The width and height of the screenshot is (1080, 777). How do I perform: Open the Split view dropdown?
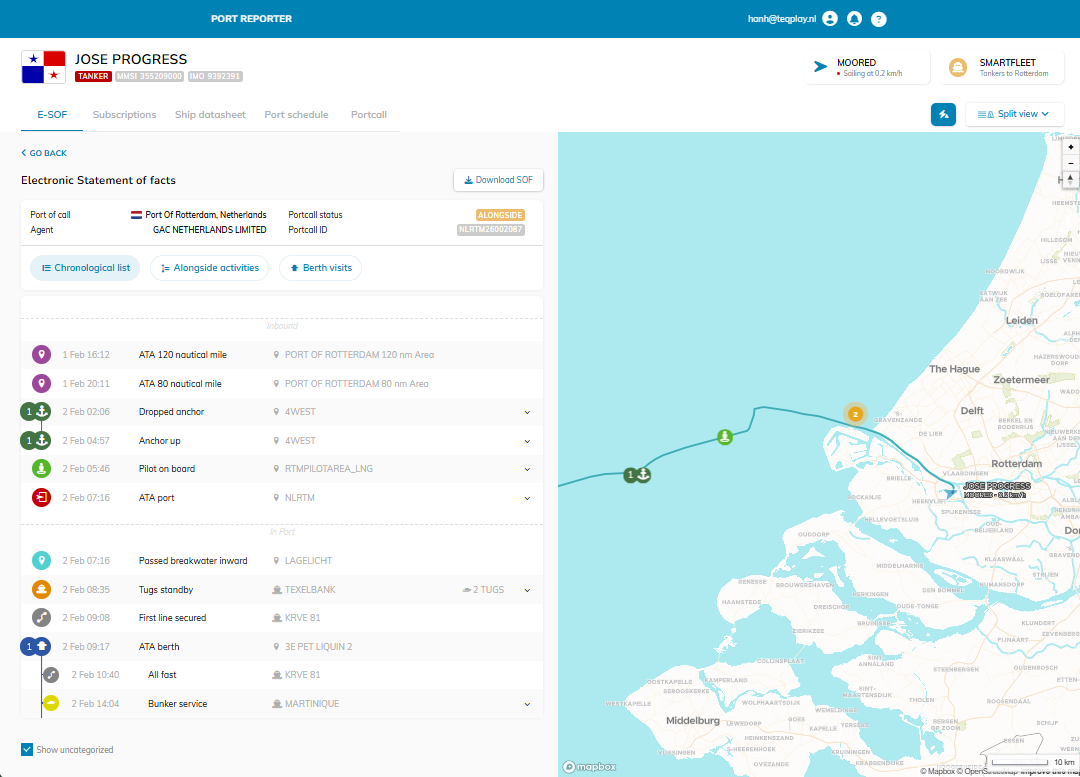pyautogui.click(x=1014, y=114)
